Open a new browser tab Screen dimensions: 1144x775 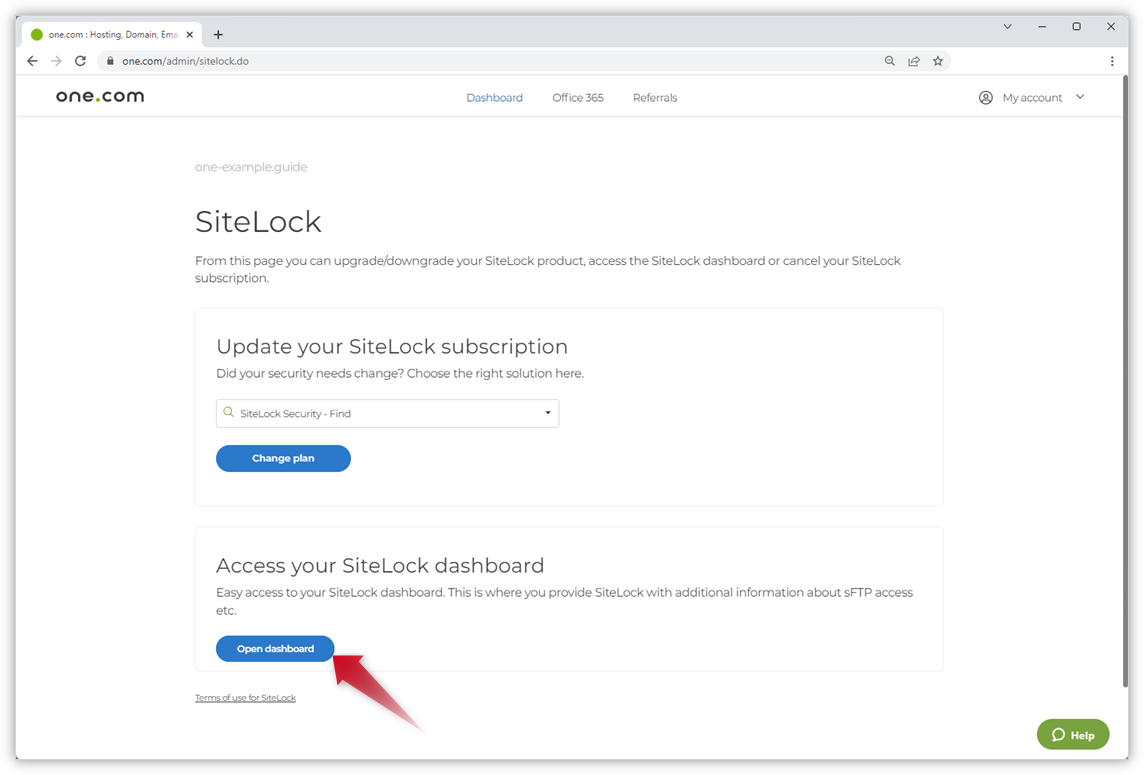pyautogui.click(x=218, y=34)
